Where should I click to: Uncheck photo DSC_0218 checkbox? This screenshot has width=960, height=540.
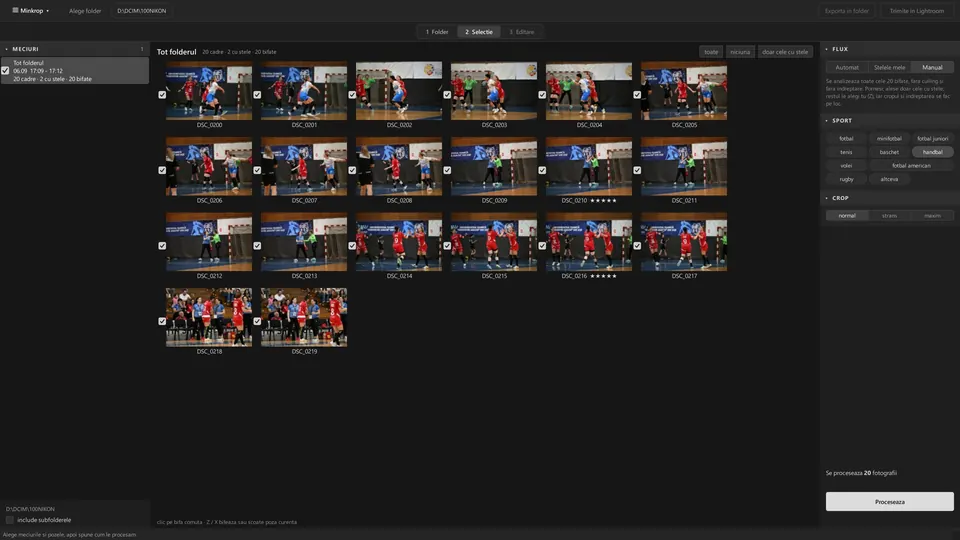tap(162, 321)
